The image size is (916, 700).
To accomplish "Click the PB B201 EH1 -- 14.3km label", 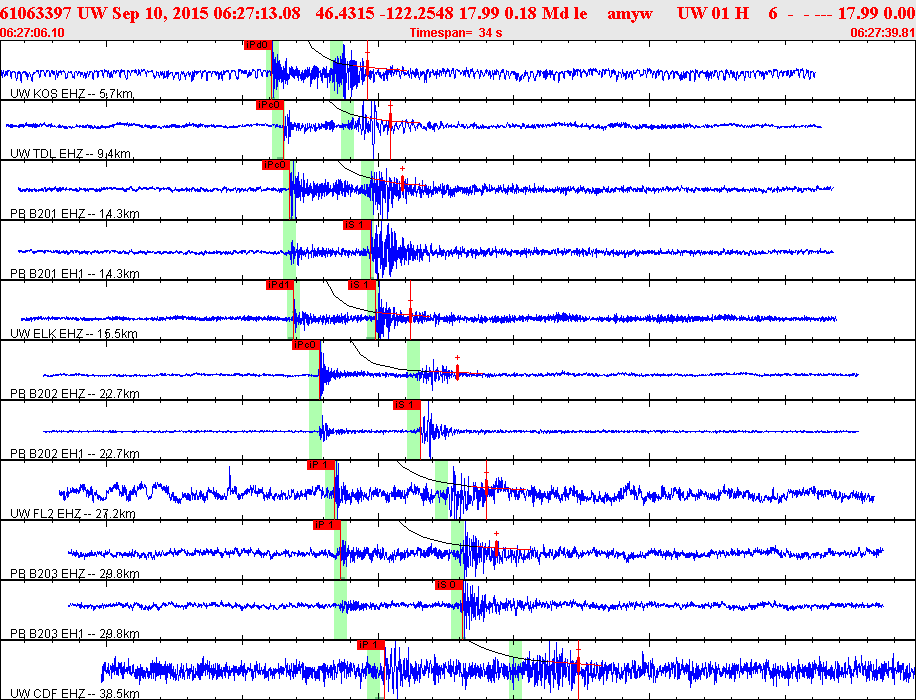I will click(75, 273).
